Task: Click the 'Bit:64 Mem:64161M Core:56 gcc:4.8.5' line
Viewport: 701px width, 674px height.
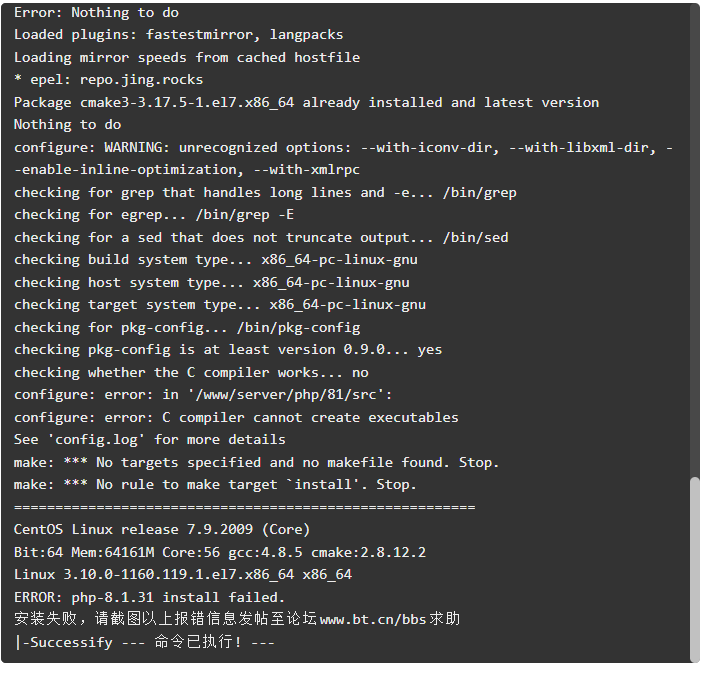Action: (220, 552)
